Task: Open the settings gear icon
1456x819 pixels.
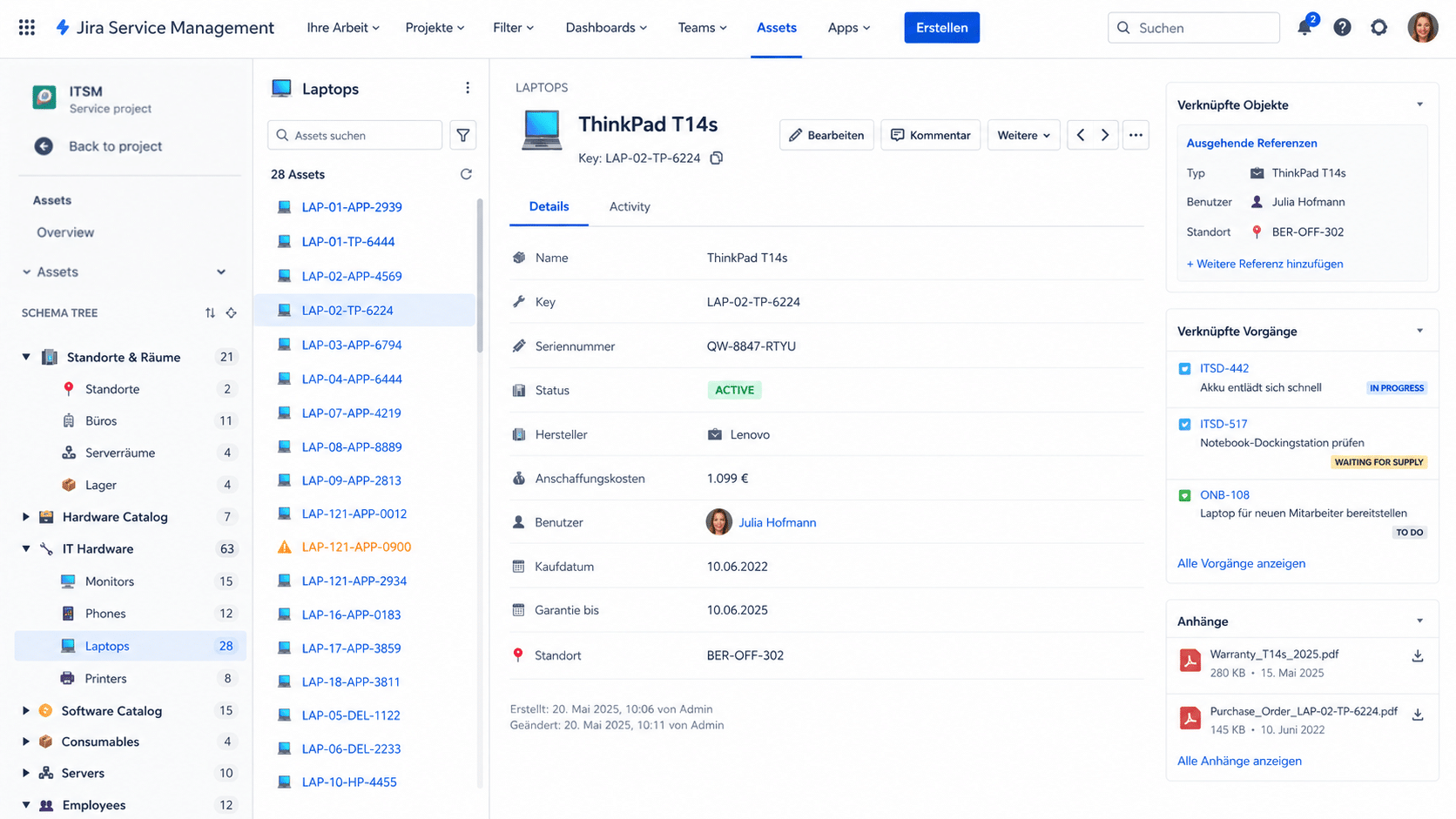Action: tap(1378, 28)
